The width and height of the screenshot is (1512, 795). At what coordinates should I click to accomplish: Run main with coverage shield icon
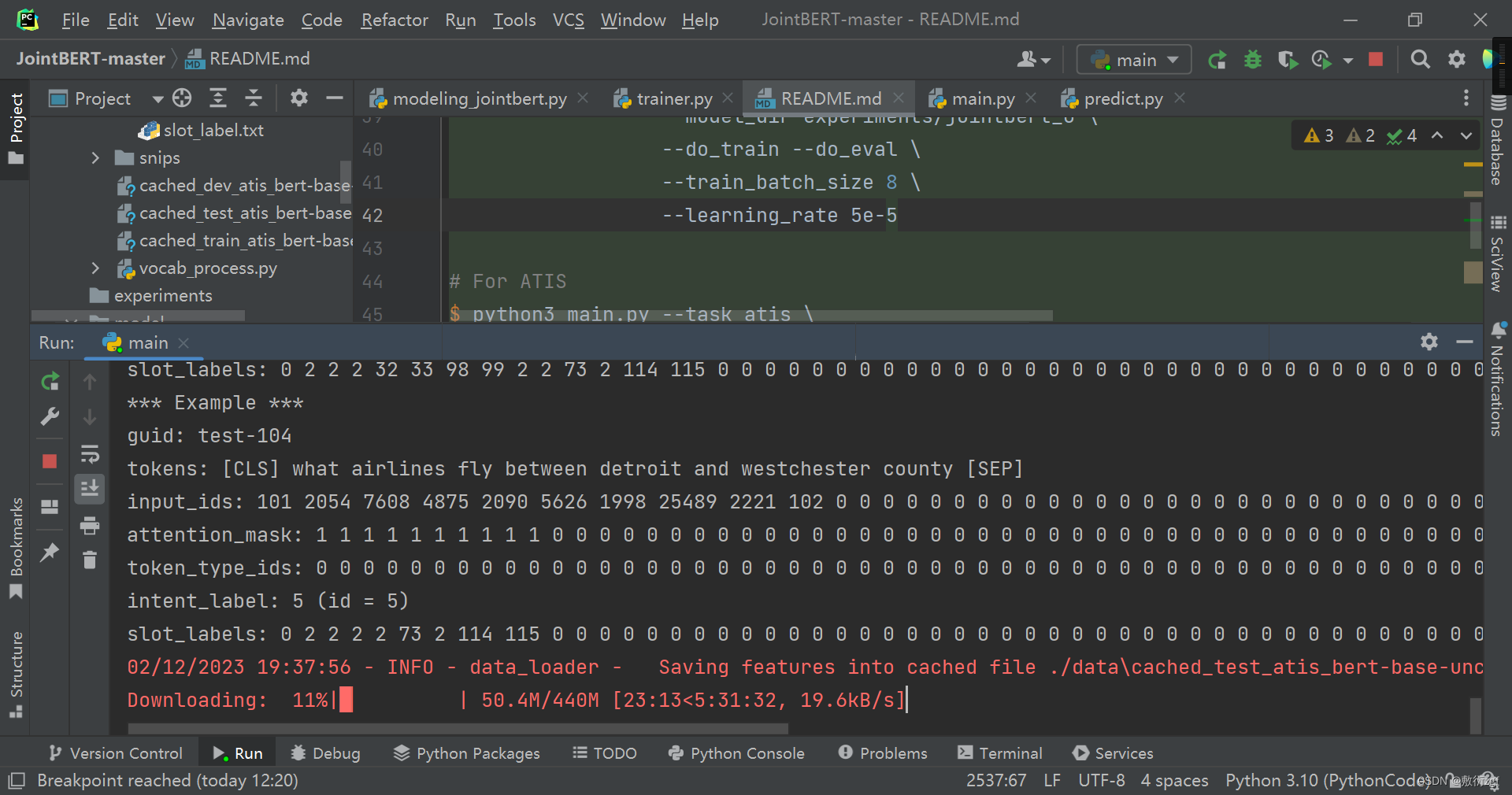(x=1288, y=60)
